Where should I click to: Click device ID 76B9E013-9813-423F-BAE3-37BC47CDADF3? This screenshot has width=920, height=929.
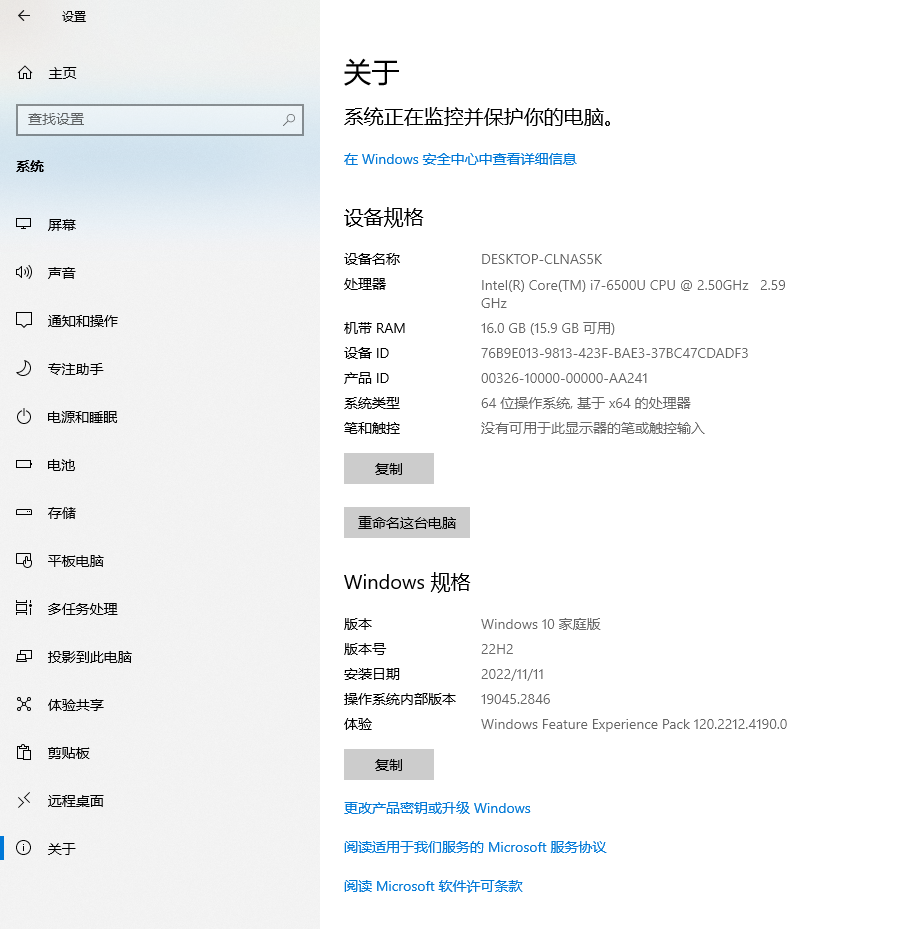(x=614, y=353)
